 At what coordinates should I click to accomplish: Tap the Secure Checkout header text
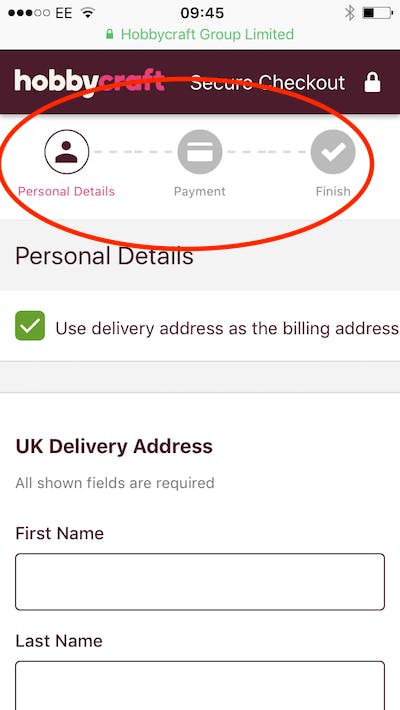click(x=267, y=83)
